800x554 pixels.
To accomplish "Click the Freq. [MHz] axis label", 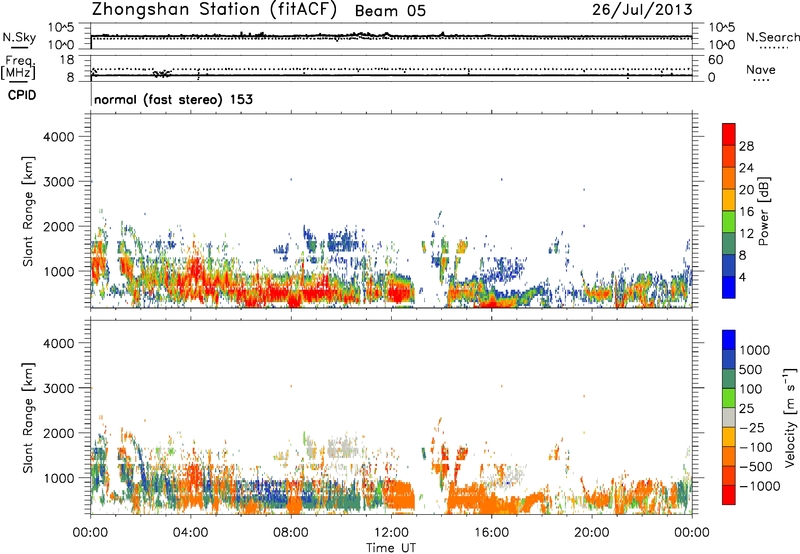I will [18, 67].
